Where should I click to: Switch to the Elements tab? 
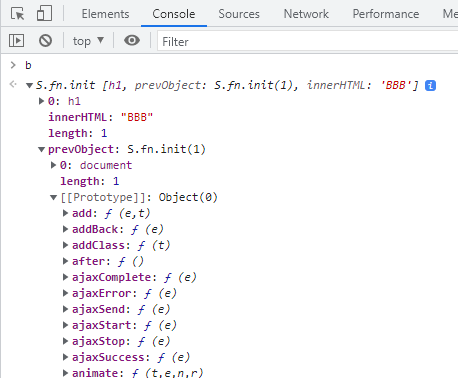point(105,14)
